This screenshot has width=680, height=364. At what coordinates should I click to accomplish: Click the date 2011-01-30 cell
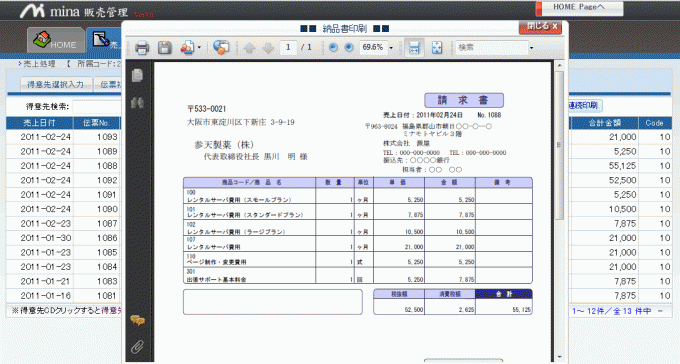pyautogui.click(x=45, y=238)
